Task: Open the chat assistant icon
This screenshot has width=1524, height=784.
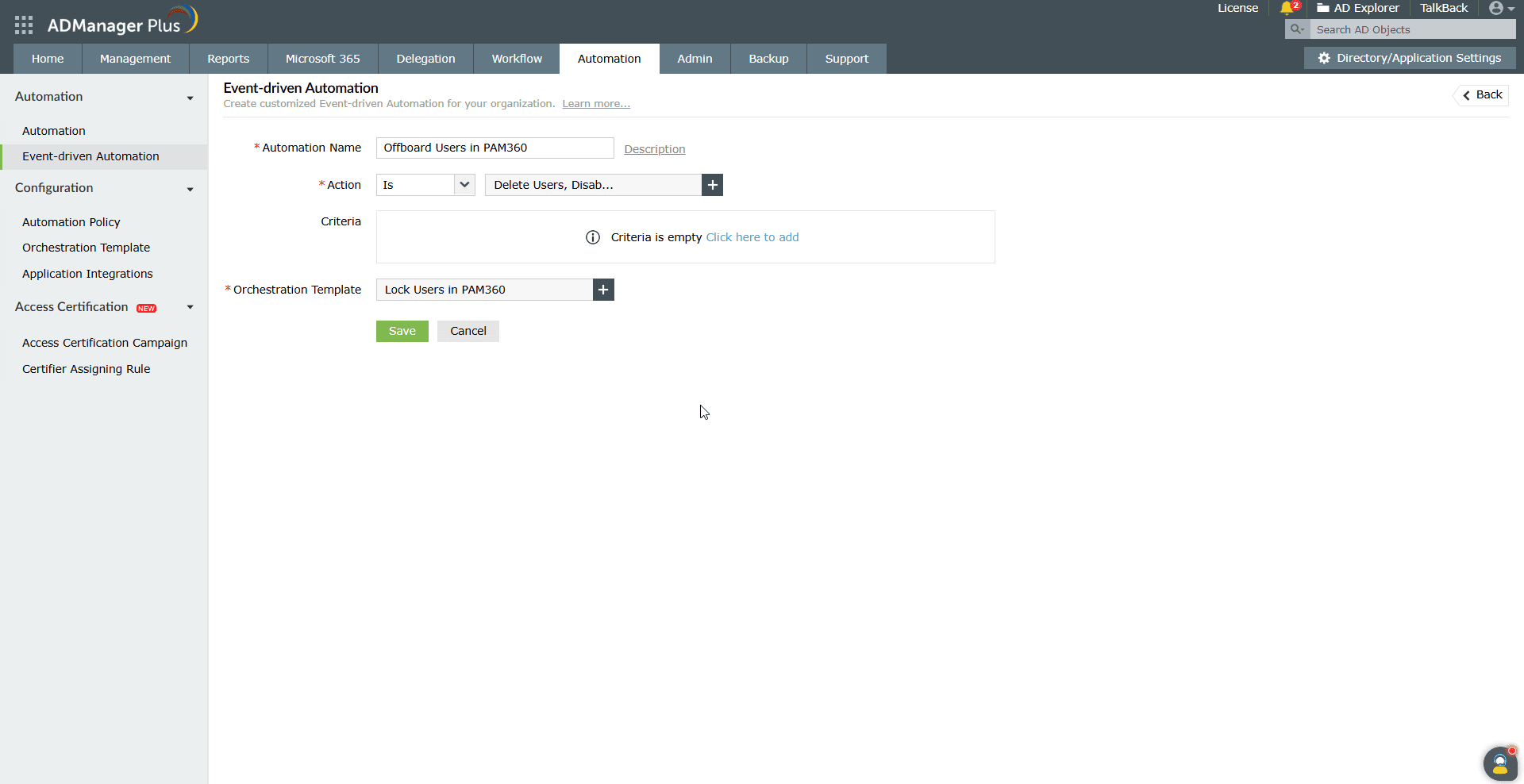Action: click(x=1499, y=764)
